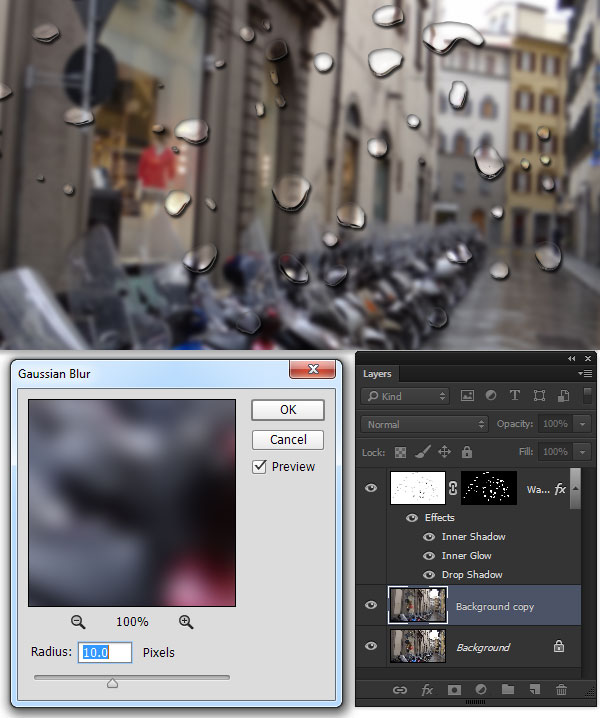Click the create new group folder icon
Image resolution: width=600 pixels, height=718 pixels.
(x=508, y=690)
